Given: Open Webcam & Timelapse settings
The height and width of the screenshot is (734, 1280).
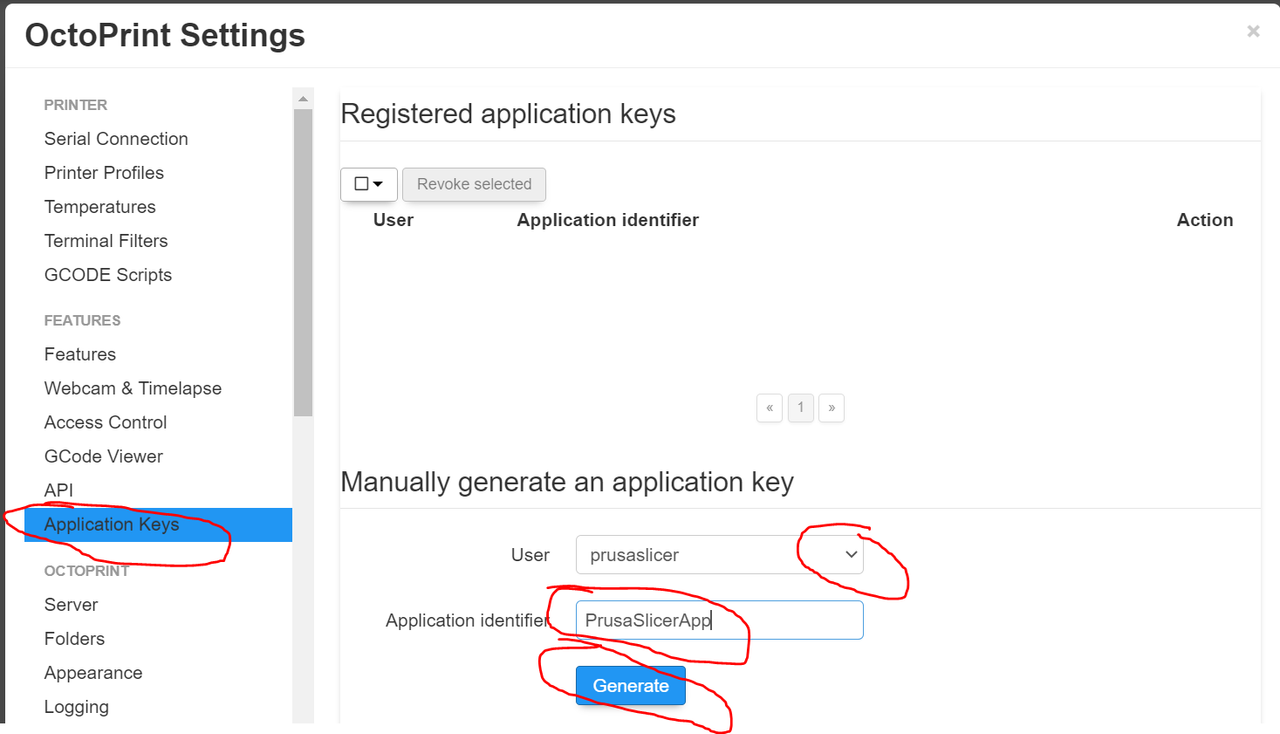Looking at the screenshot, I should pyautogui.click(x=133, y=388).
